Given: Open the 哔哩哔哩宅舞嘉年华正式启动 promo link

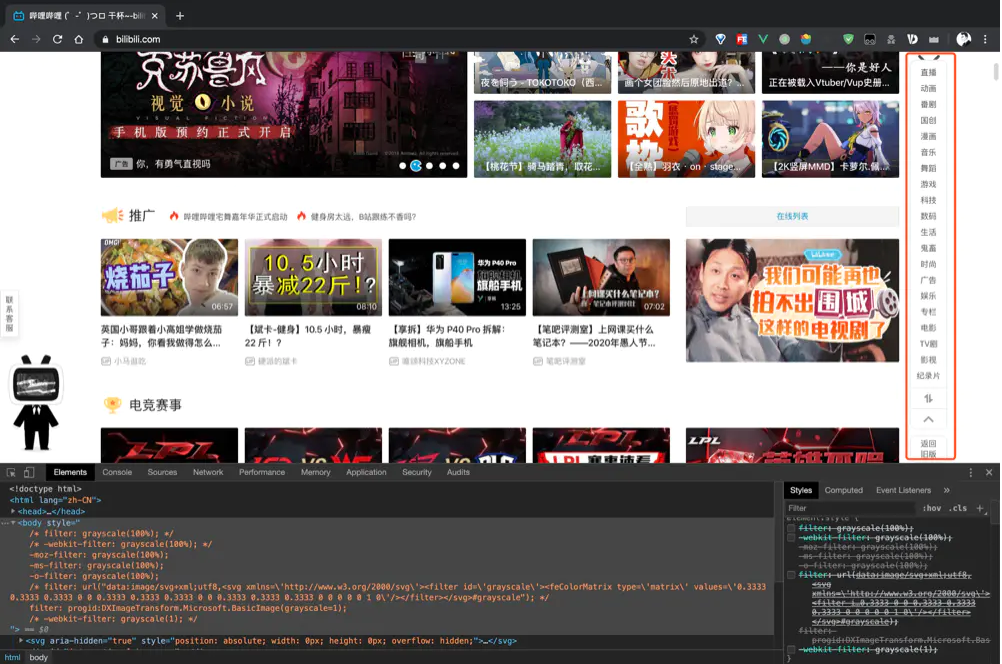Looking at the screenshot, I should (235, 217).
